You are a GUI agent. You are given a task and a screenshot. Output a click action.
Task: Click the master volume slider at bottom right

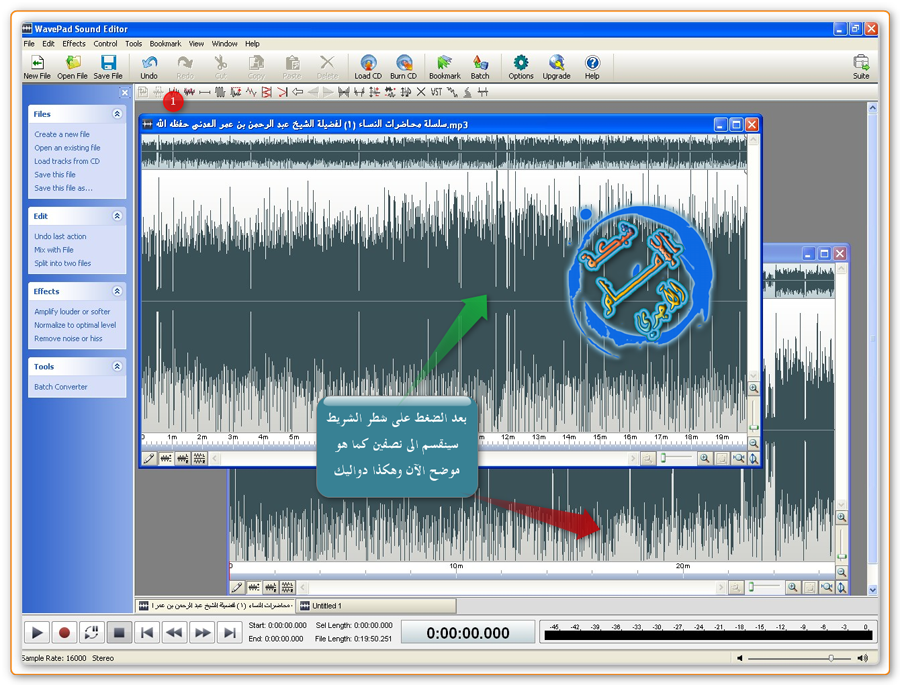[800, 658]
